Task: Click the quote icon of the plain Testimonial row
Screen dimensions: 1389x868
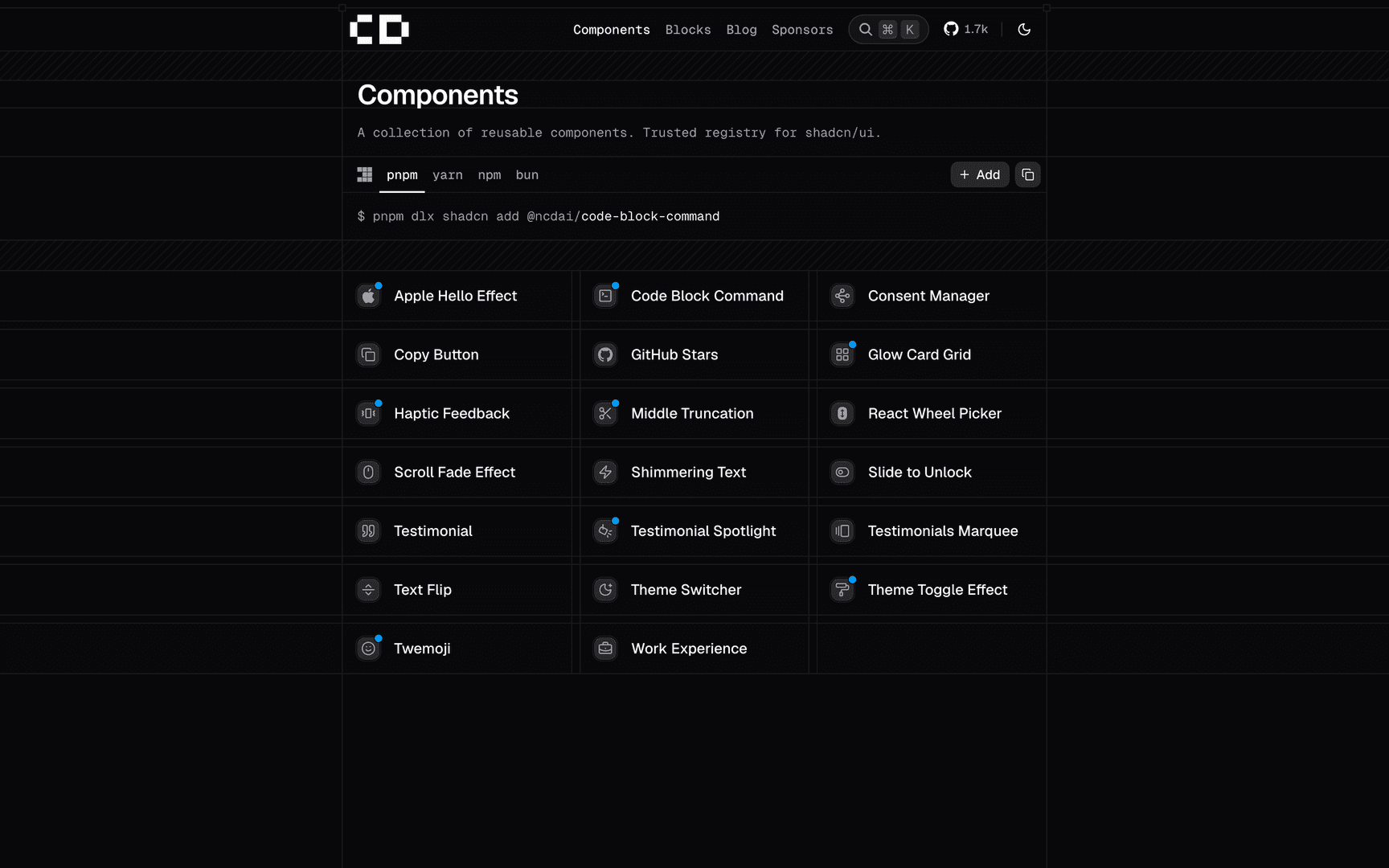Action: (x=368, y=530)
